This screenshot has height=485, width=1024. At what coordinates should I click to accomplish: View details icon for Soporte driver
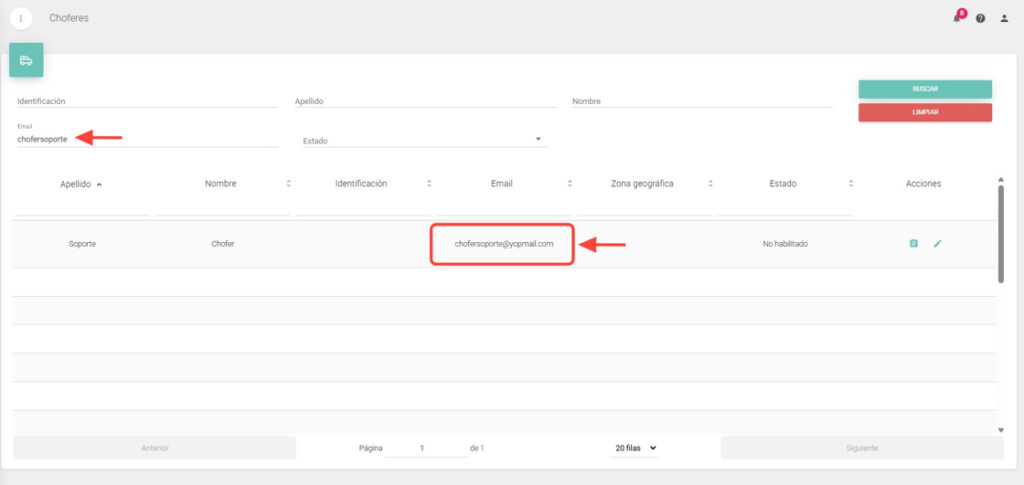tap(913, 243)
